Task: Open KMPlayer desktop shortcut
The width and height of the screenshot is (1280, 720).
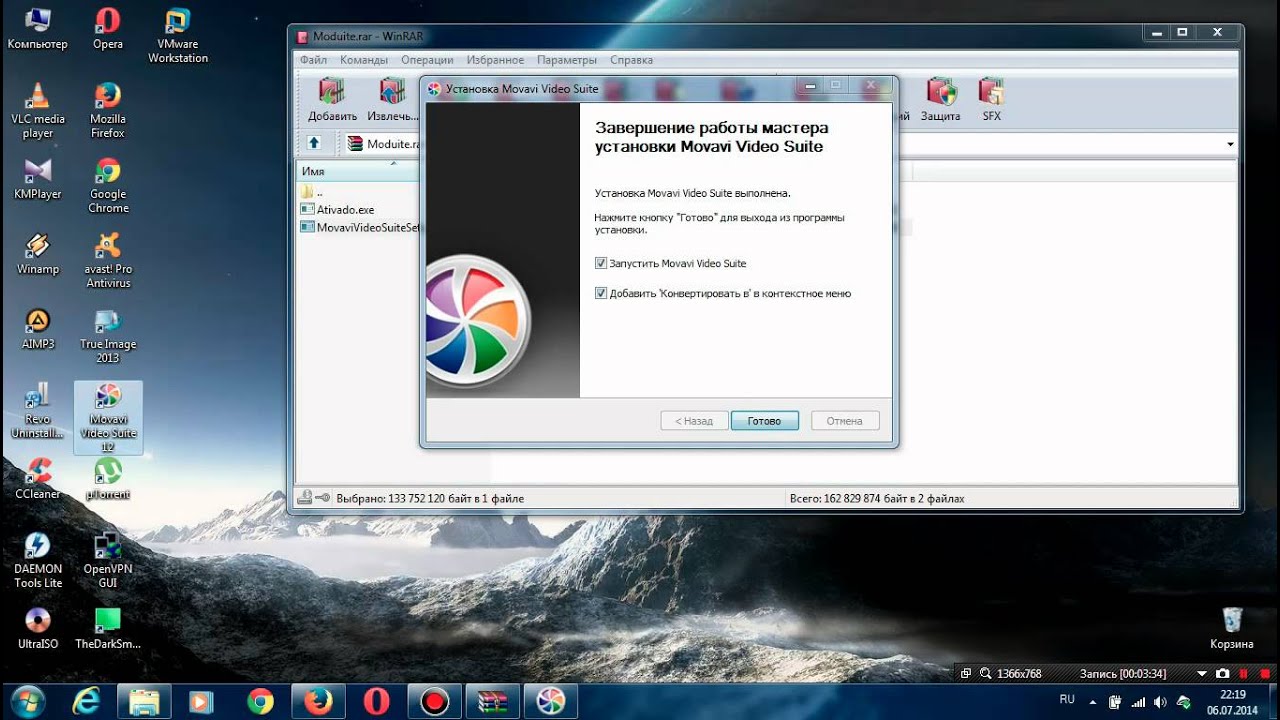Action: [38, 179]
